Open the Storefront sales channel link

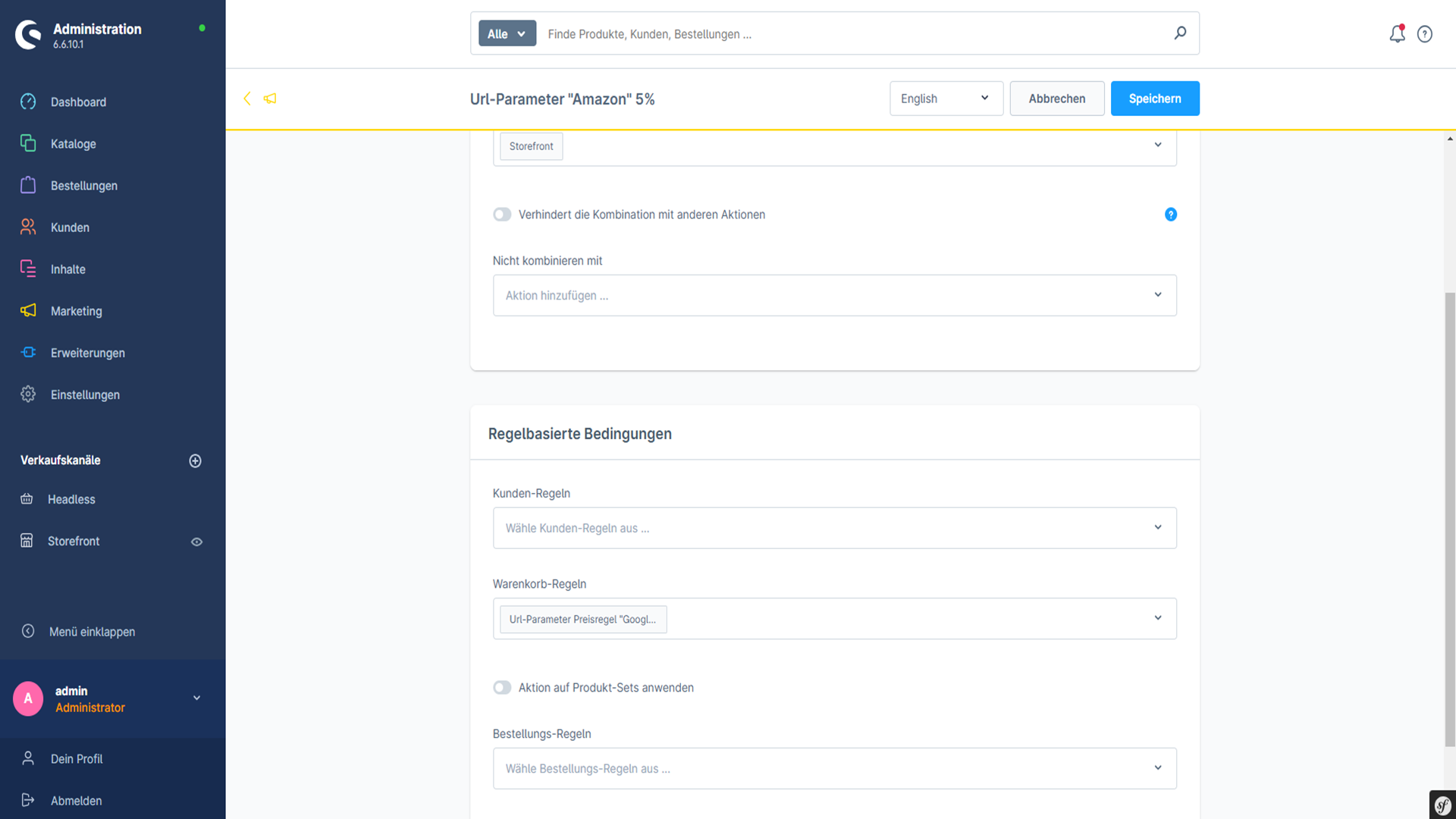click(x=74, y=541)
